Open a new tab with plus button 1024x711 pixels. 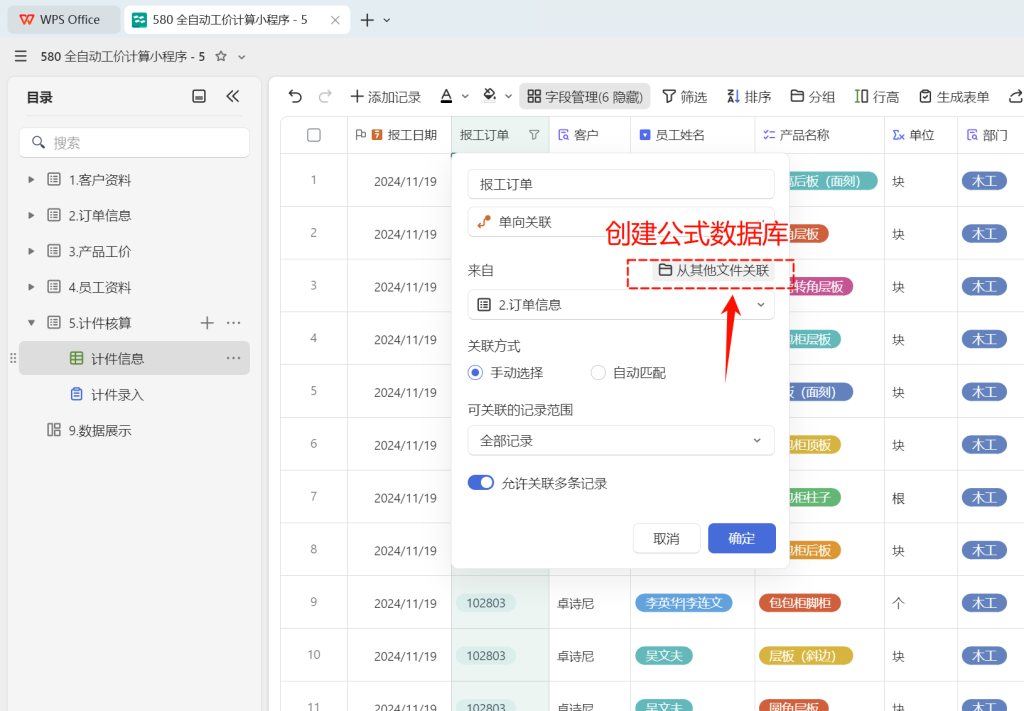pyautogui.click(x=367, y=20)
